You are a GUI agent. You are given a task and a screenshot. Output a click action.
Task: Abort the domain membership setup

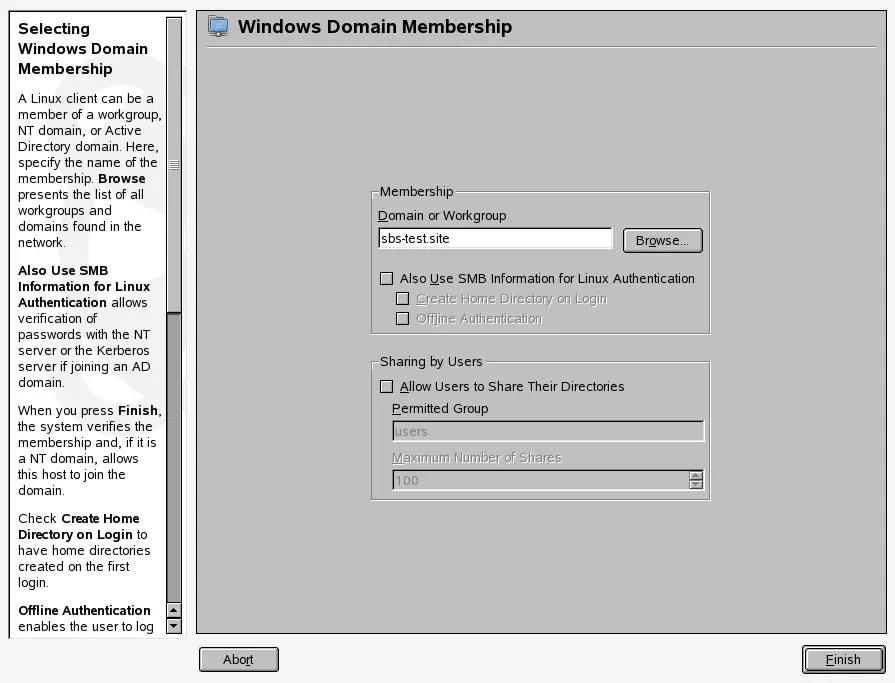(238, 659)
